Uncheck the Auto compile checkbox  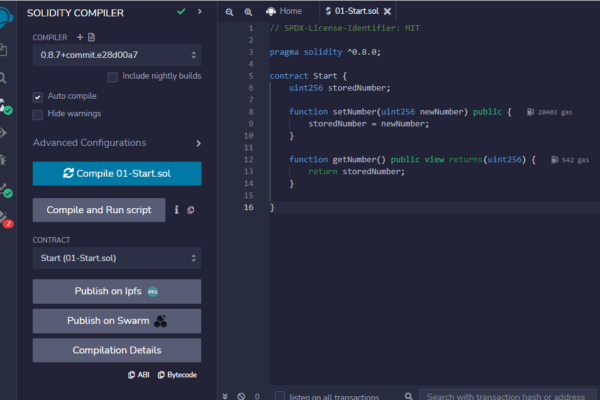38,97
